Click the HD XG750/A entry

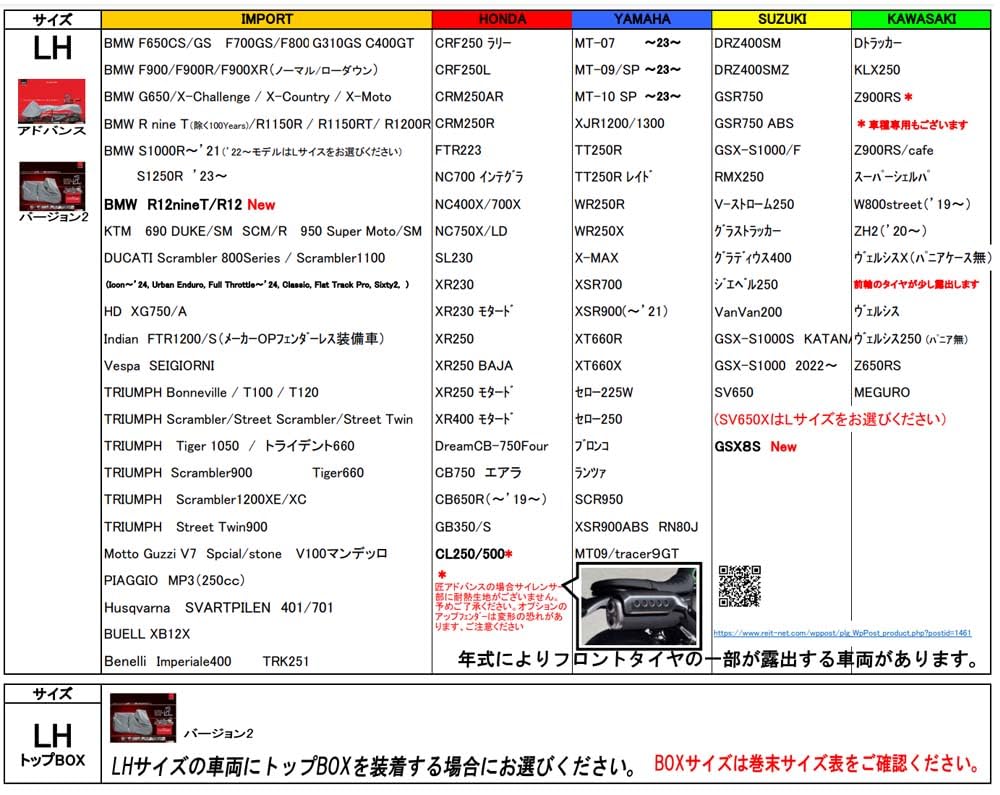(x=145, y=311)
